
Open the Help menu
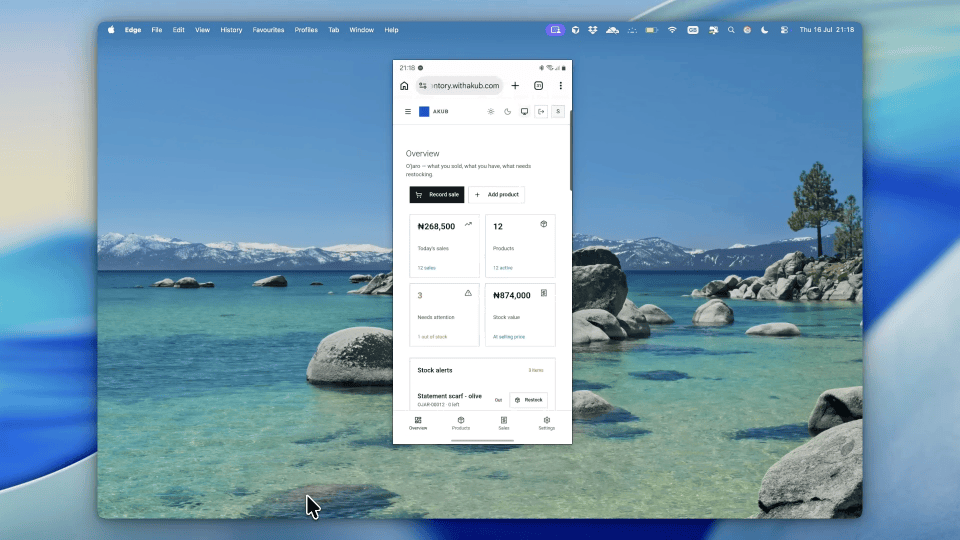[391, 29]
